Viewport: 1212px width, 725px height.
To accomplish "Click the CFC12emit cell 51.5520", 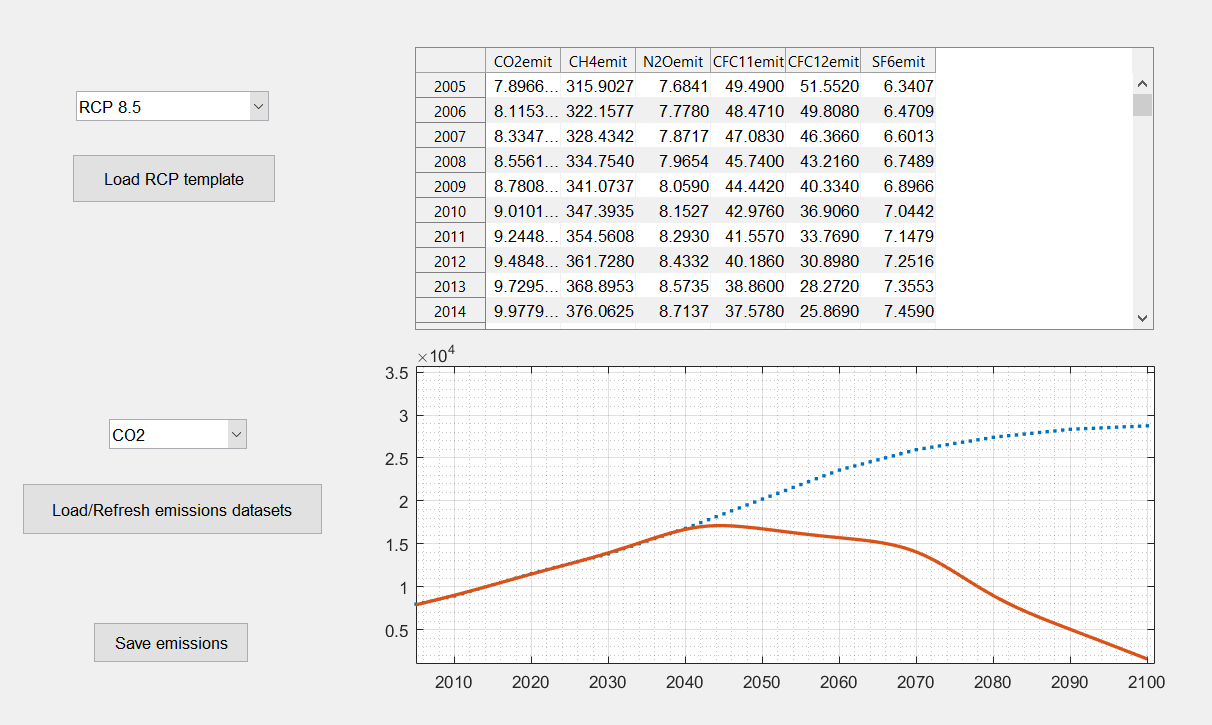I will (823, 87).
